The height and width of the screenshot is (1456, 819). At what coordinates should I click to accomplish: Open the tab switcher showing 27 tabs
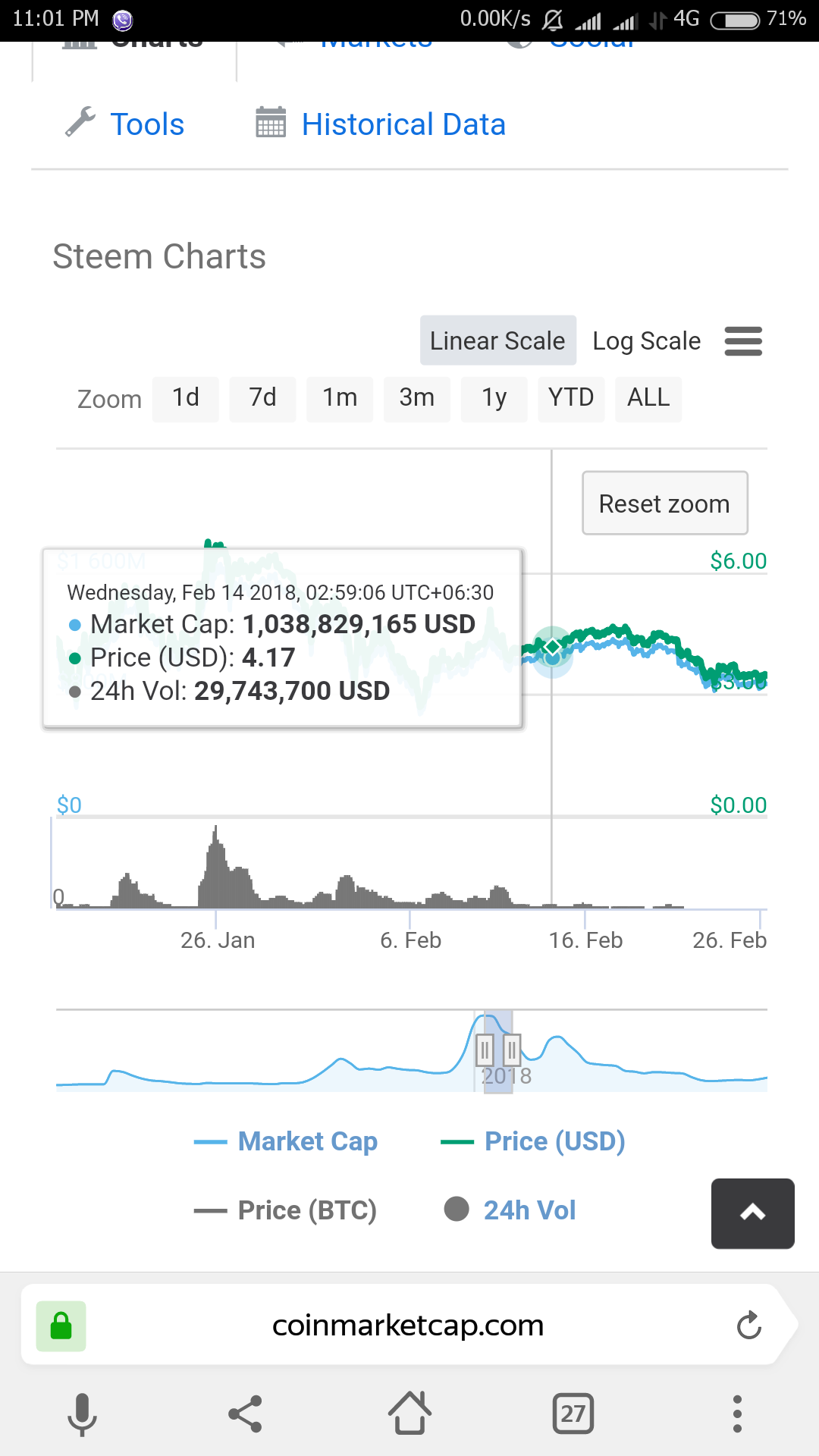tap(573, 1414)
